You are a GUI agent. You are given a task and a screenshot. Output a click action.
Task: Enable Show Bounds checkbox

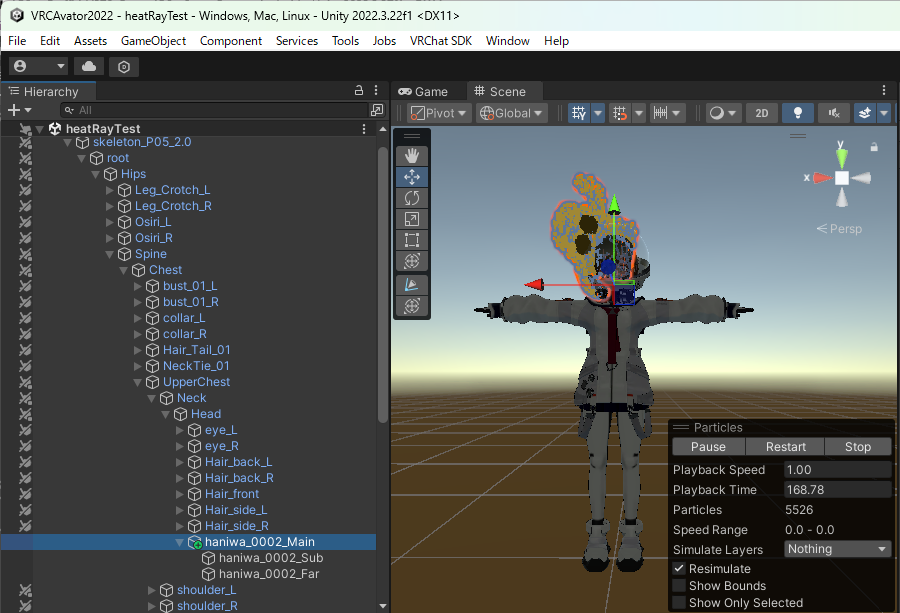click(680, 586)
